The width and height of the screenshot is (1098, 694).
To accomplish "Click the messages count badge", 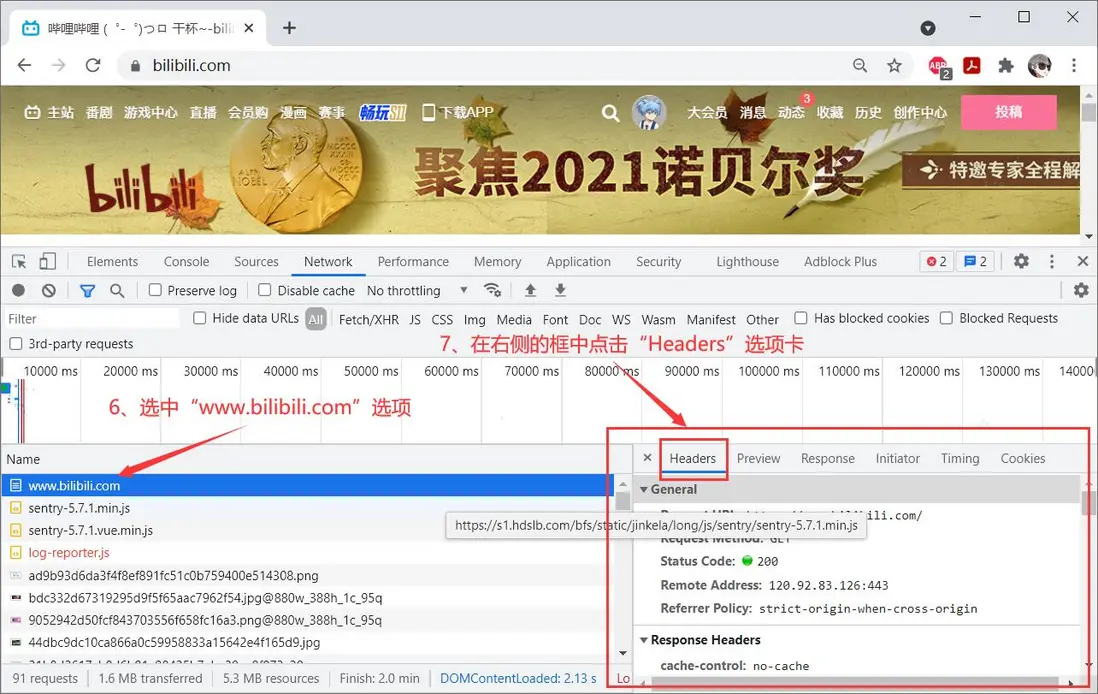I will coord(975,261).
